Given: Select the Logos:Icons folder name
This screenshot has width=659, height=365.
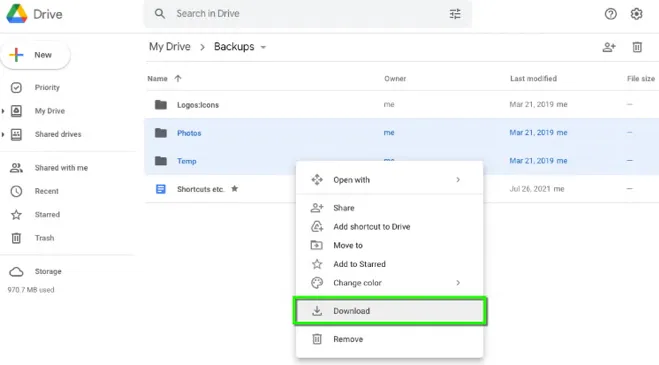Looking at the screenshot, I should coord(198,105).
